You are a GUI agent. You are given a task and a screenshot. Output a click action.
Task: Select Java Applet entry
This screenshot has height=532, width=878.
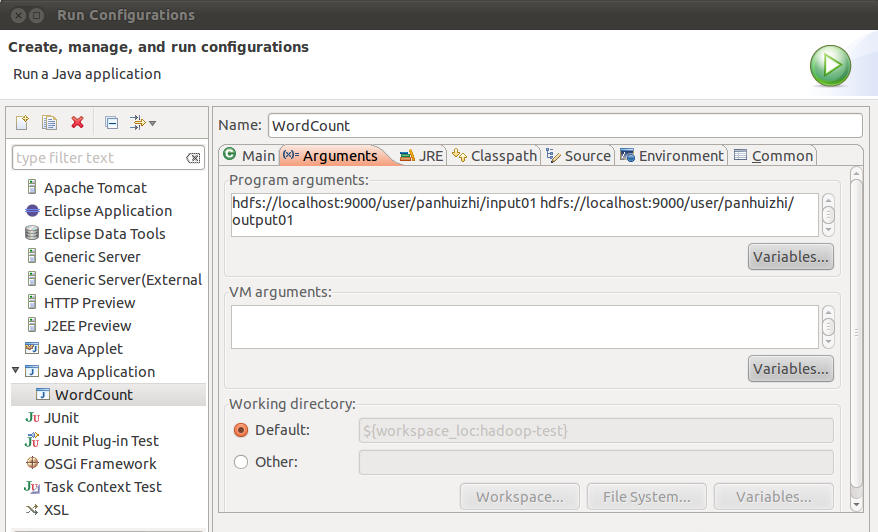tap(83, 348)
